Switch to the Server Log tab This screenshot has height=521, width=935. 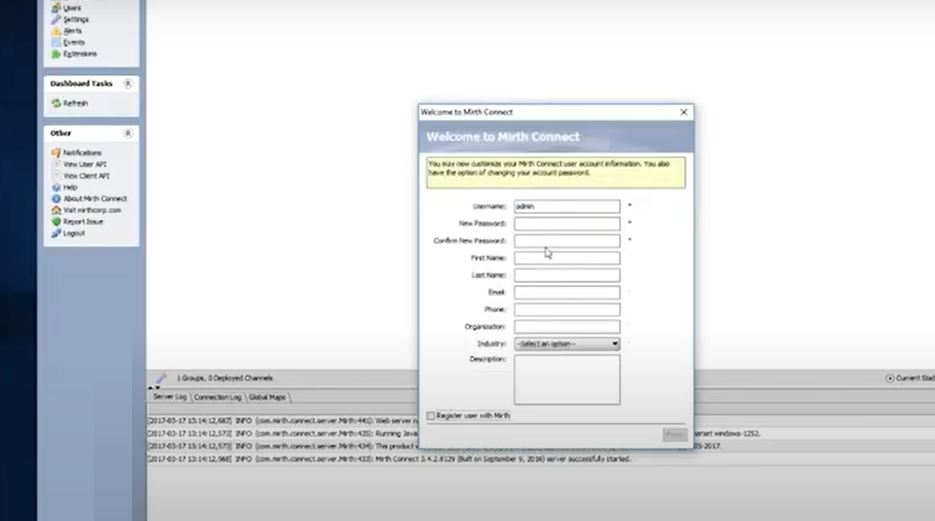click(170, 397)
